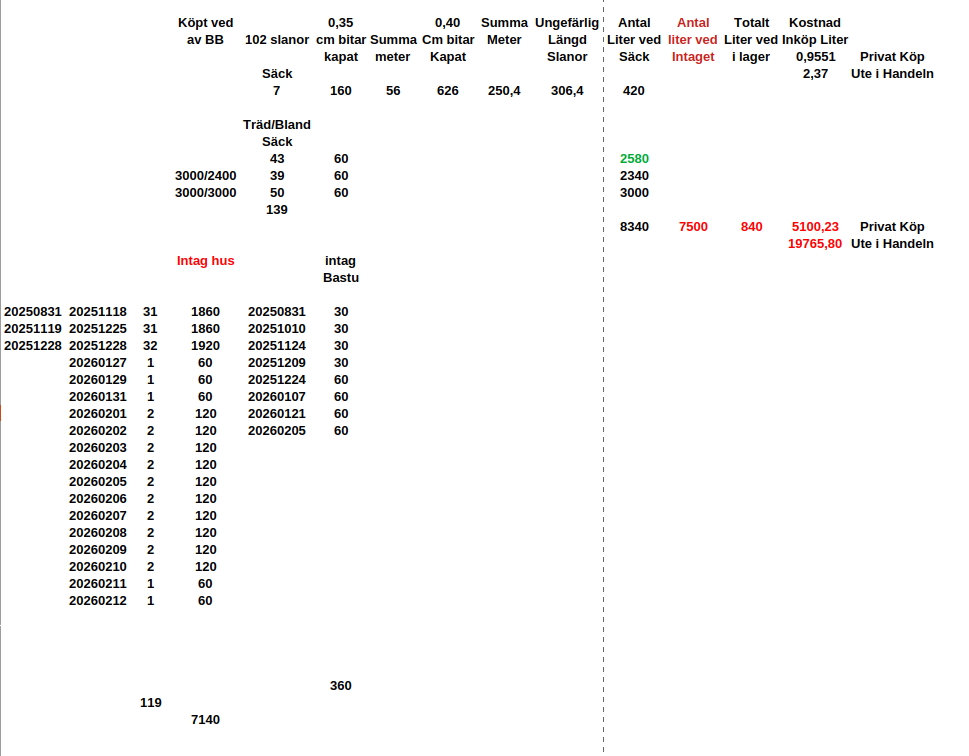Click the red 840 stock cell
This screenshot has height=756, width=969.
[x=751, y=227]
